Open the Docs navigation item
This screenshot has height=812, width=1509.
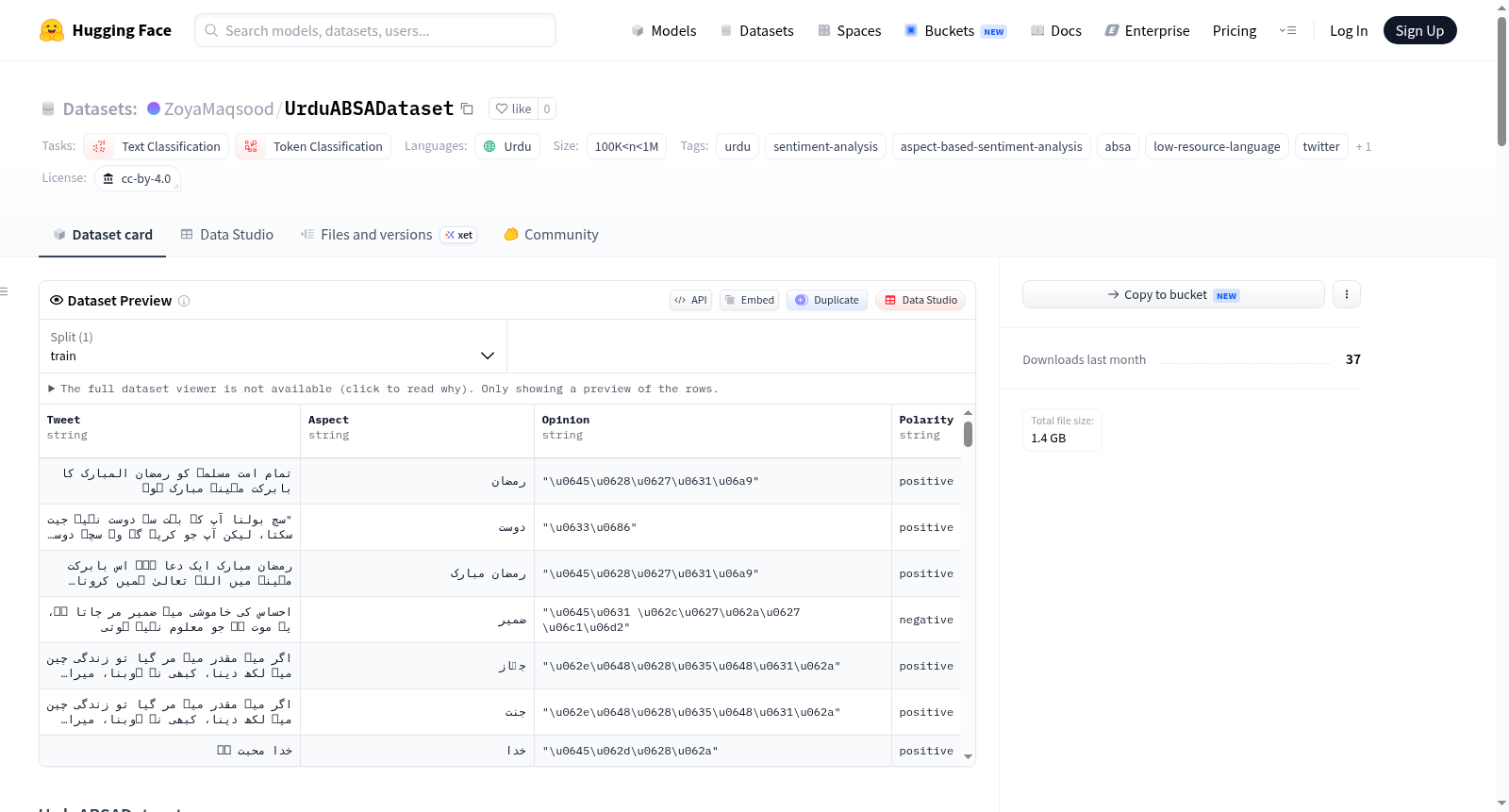coord(1055,30)
